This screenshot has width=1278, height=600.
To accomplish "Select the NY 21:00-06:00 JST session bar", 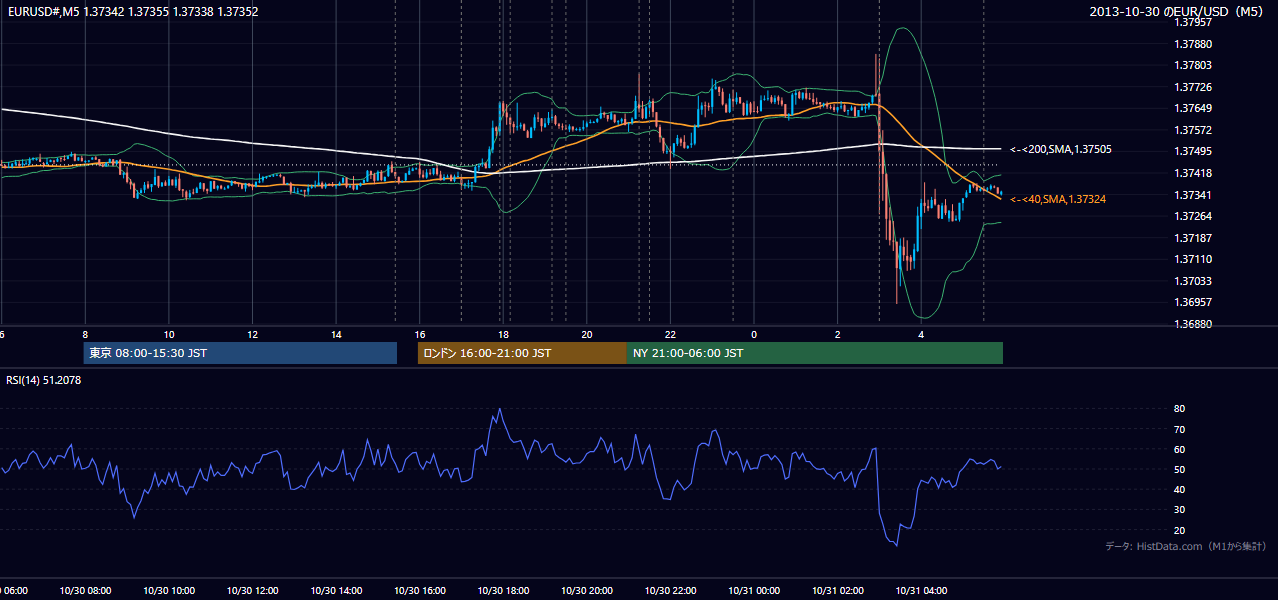I will tap(815, 353).
